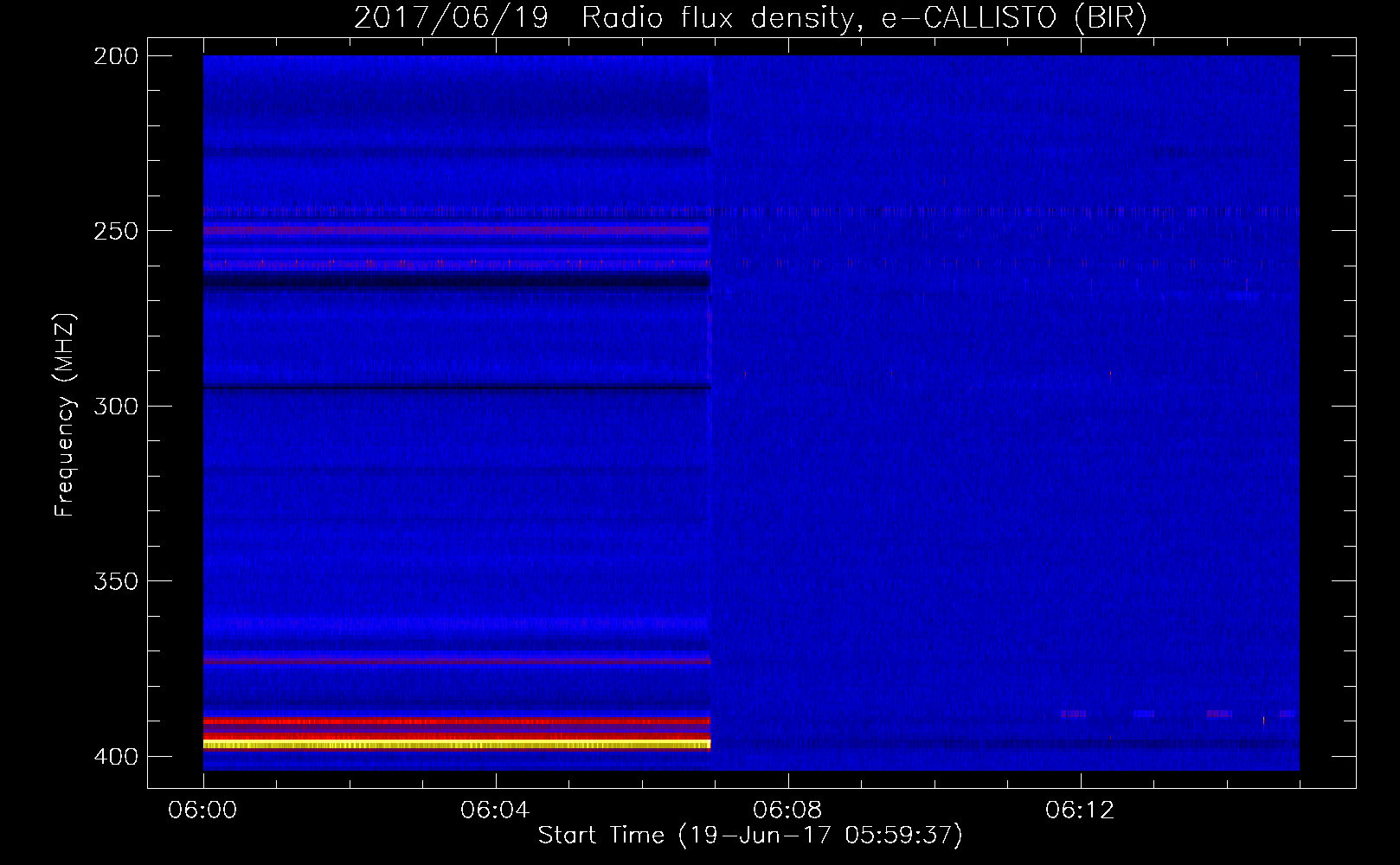Image resolution: width=1400 pixels, height=865 pixels.
Task: Click the red emission band near 390 MHz
Action: pyautogui.click(x=457, y=721)
